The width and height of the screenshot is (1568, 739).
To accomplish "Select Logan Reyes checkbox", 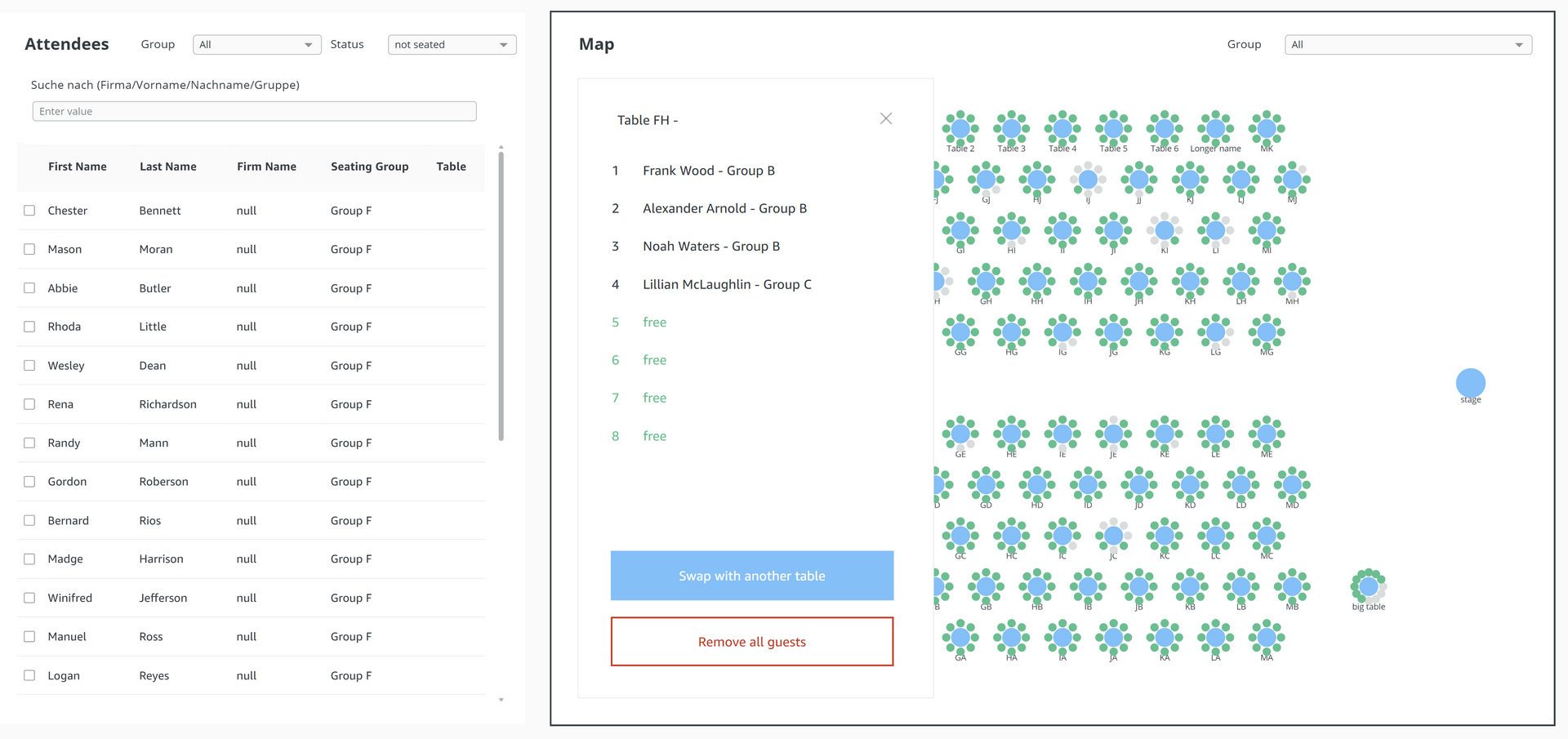I will 29,675.
